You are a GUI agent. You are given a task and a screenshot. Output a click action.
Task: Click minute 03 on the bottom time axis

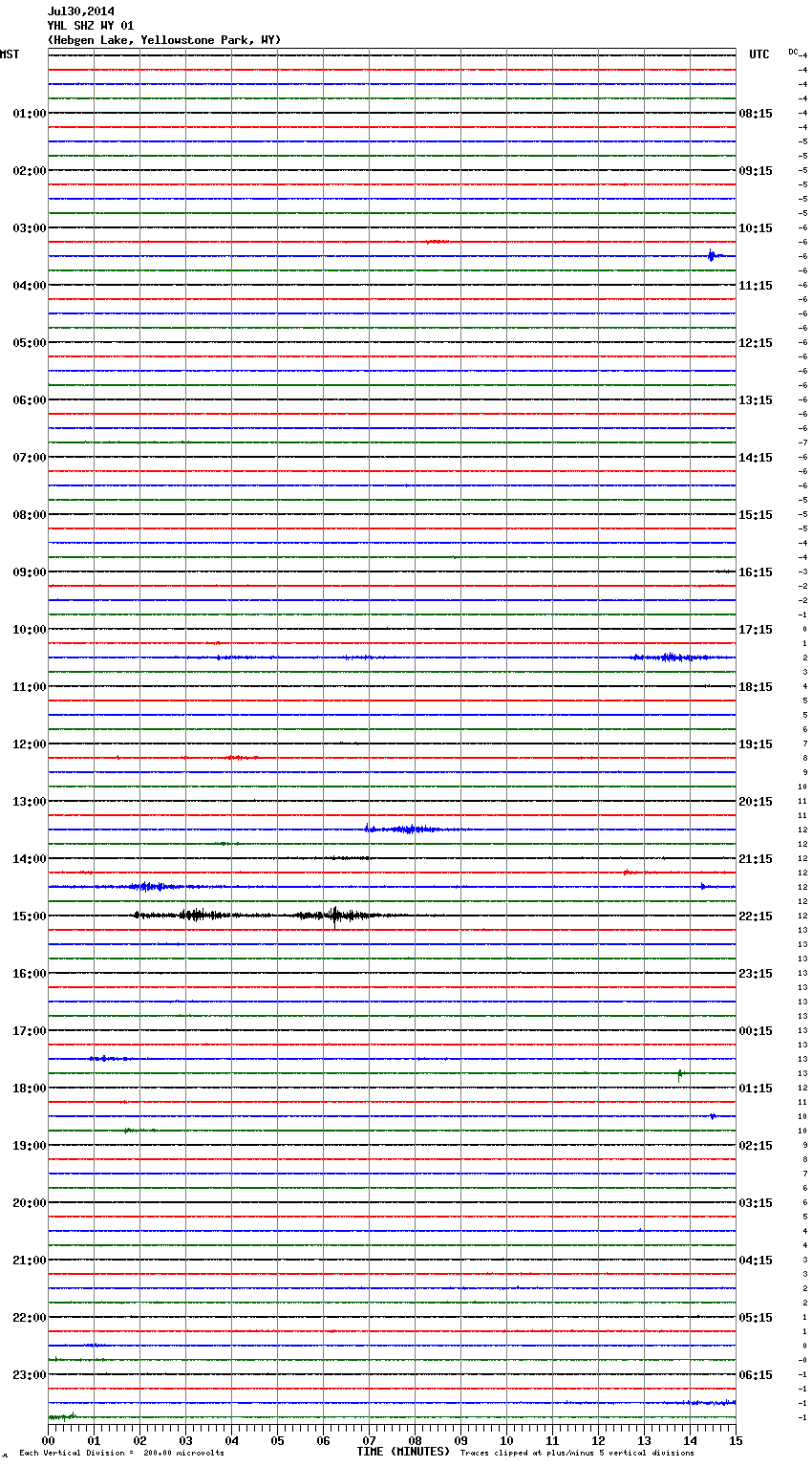[185, 1440]
